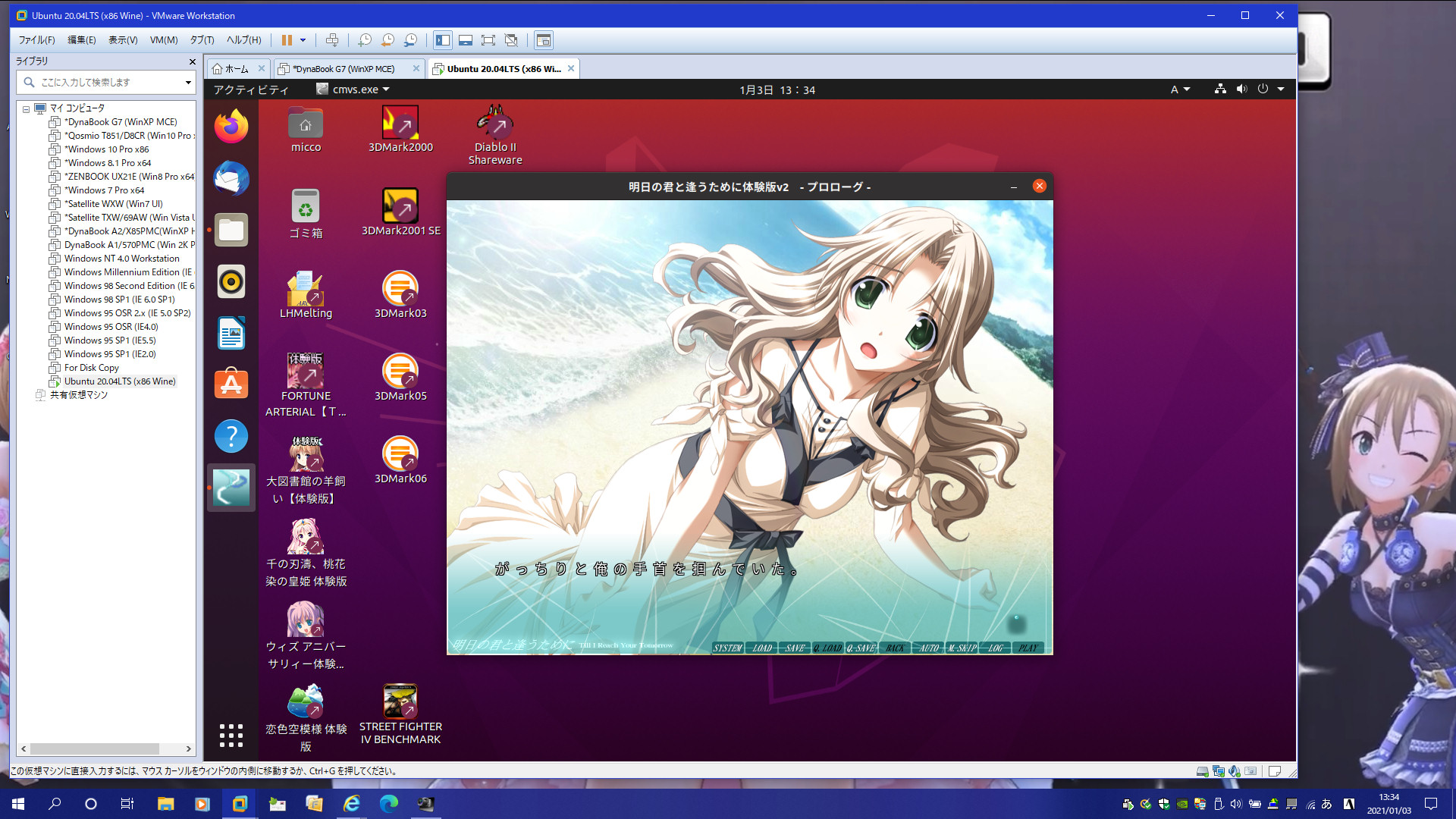Open the ヘルプ(H) menu

(x=244, y=40)
